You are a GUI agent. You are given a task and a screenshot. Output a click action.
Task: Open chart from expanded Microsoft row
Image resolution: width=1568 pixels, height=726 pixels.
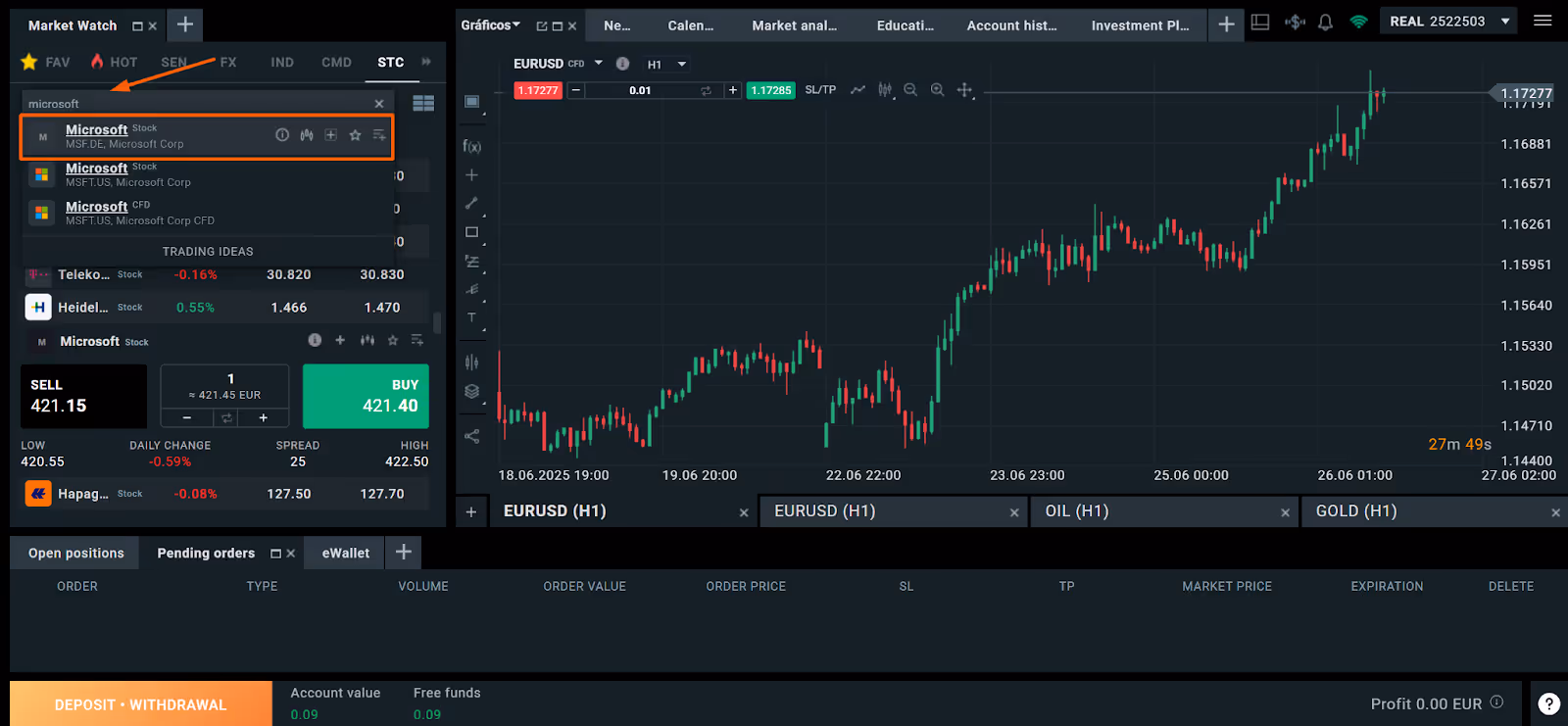pos(367,340)
